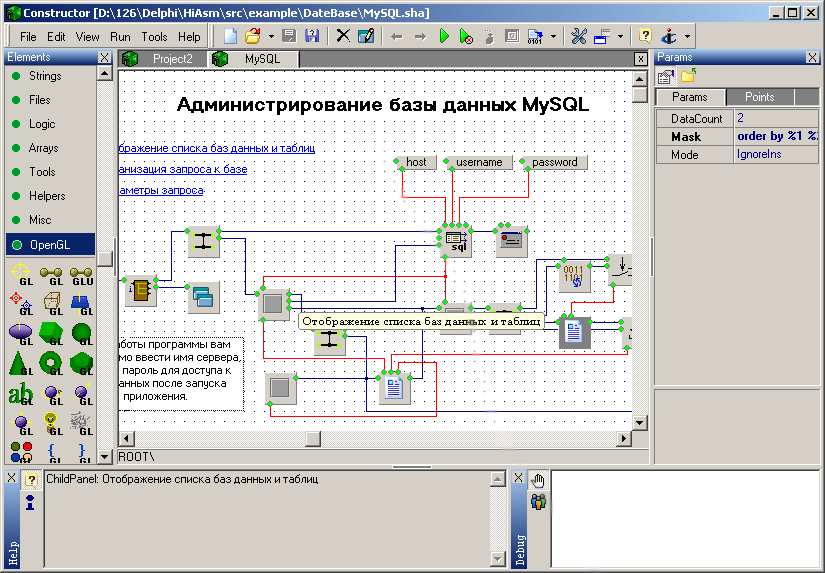825x573 pixels.
Task: Select the Params tab in the Params panel
Action: 690,97
